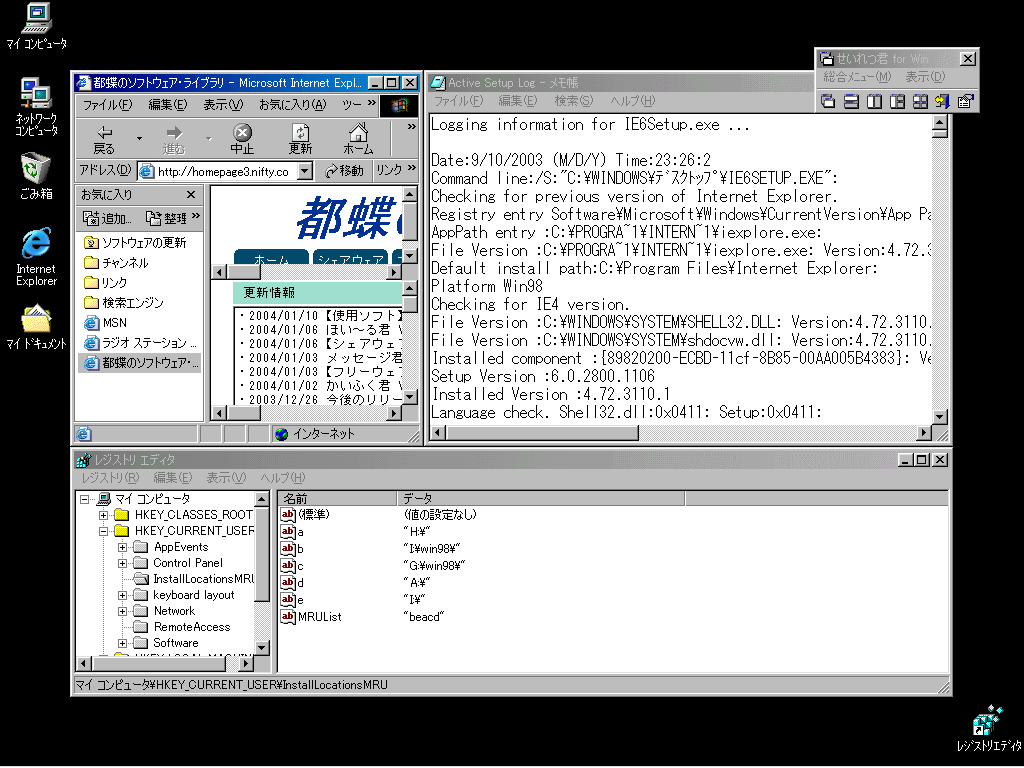This screenshot has height=768, width=1024.
Task: Expand the keyboard layout registry key
Action: click(122, 595)
